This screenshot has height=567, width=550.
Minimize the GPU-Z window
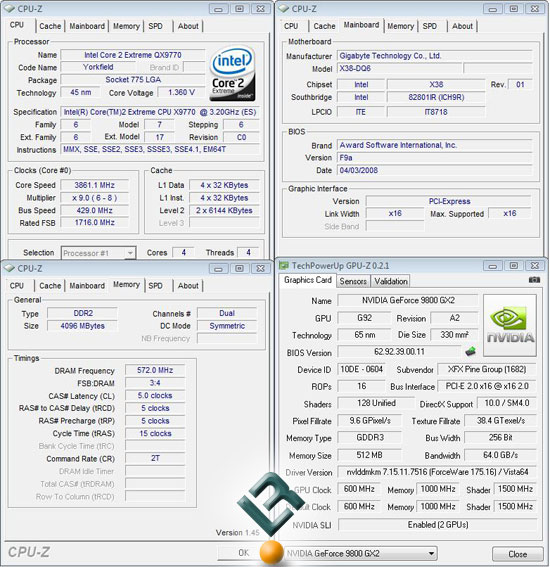coord(493,266)
